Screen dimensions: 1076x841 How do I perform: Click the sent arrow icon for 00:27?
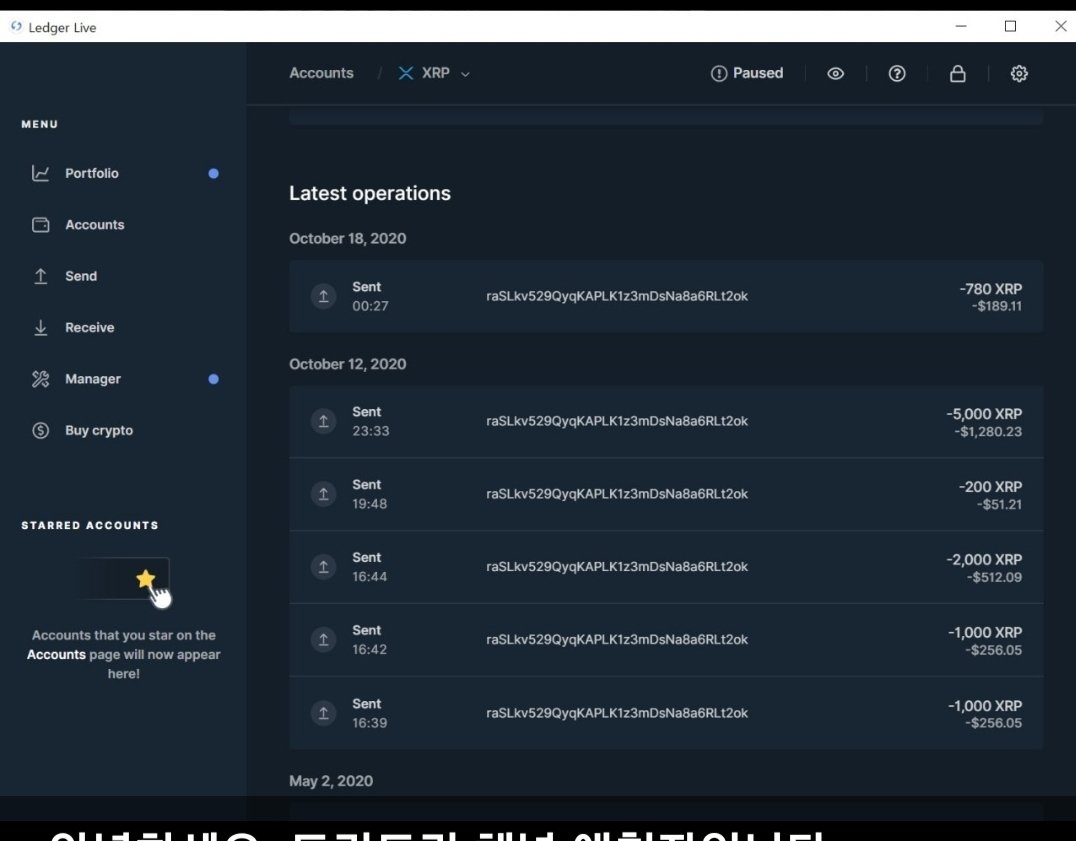coord(323,296)
